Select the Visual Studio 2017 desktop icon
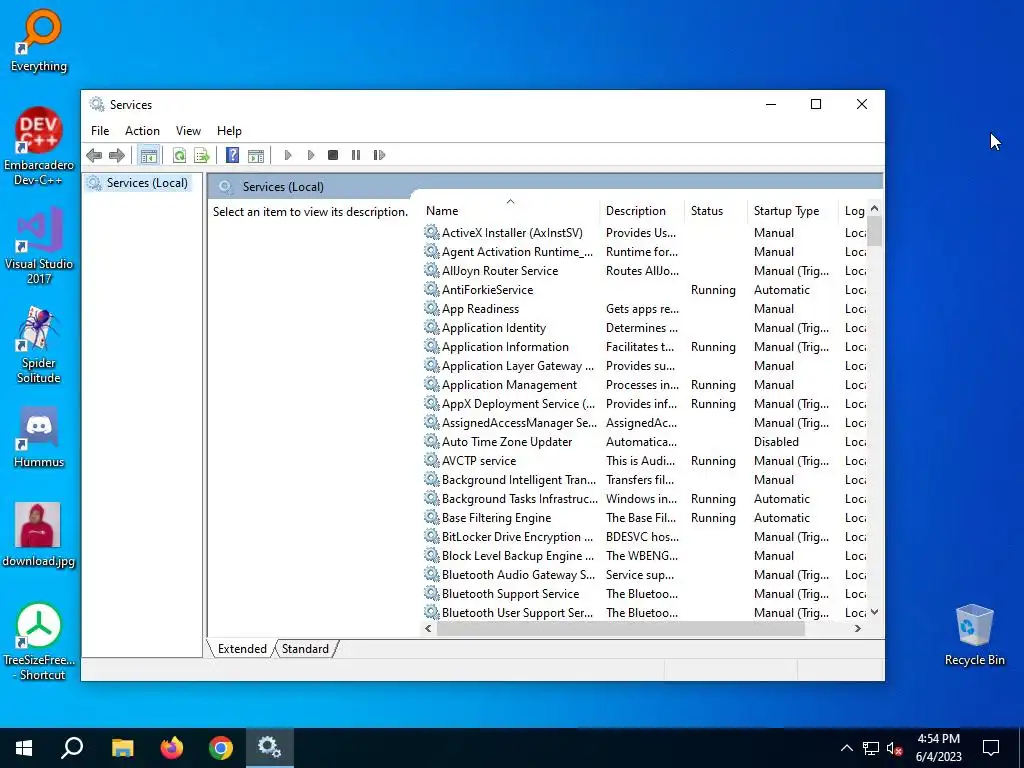1024x768 pixels. click(39, 246)
